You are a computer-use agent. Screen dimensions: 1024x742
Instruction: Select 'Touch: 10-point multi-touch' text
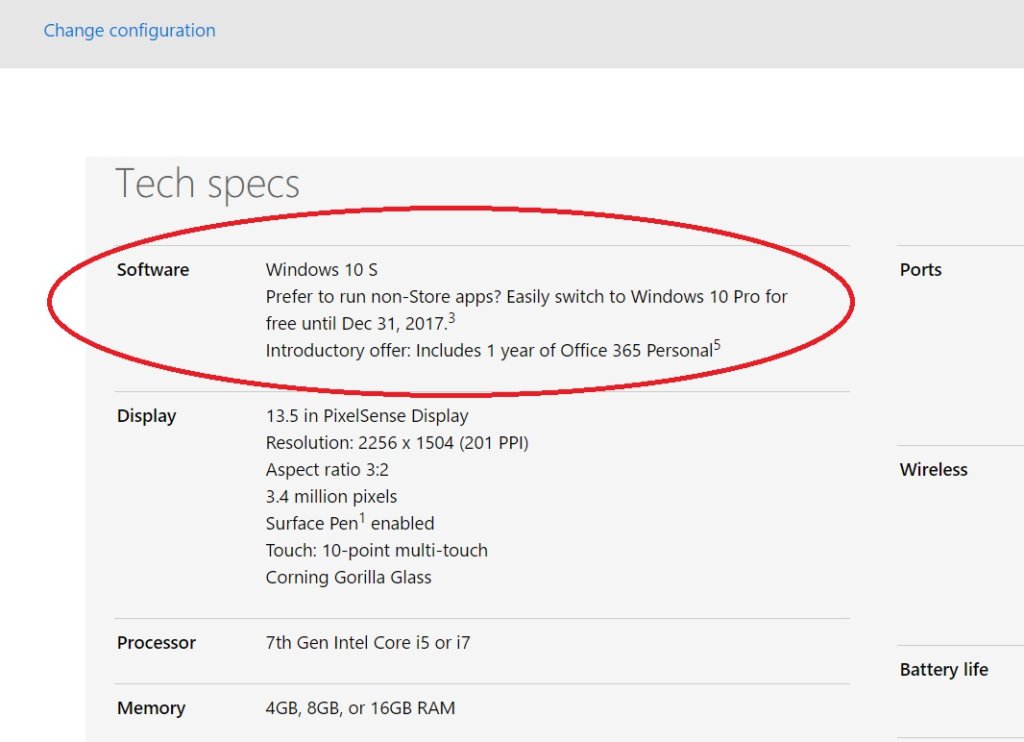point(377,551)
